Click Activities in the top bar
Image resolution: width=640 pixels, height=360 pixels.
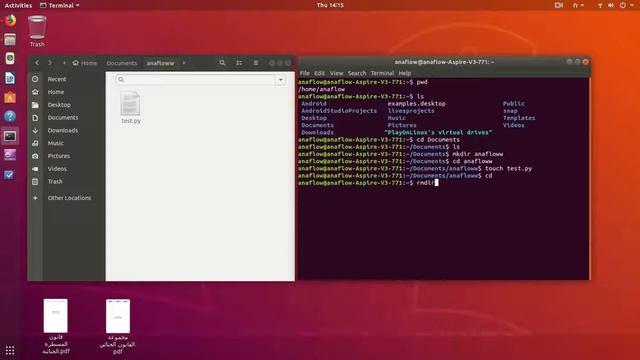coord(18,5)
